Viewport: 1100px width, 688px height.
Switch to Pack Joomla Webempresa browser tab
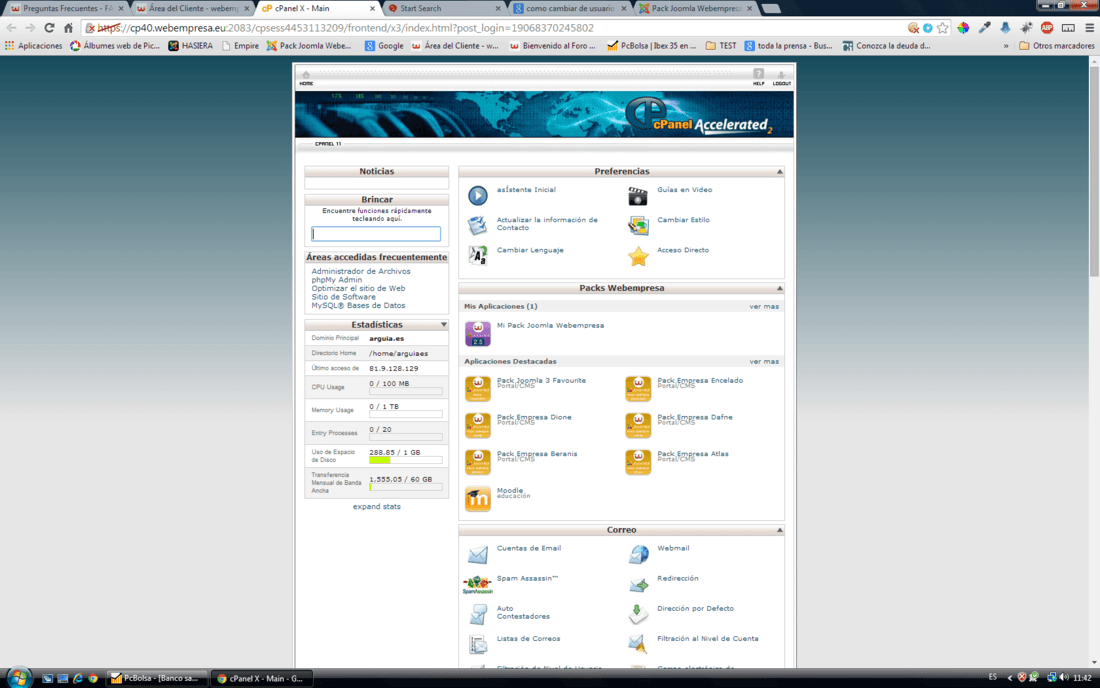click(695, 8)
